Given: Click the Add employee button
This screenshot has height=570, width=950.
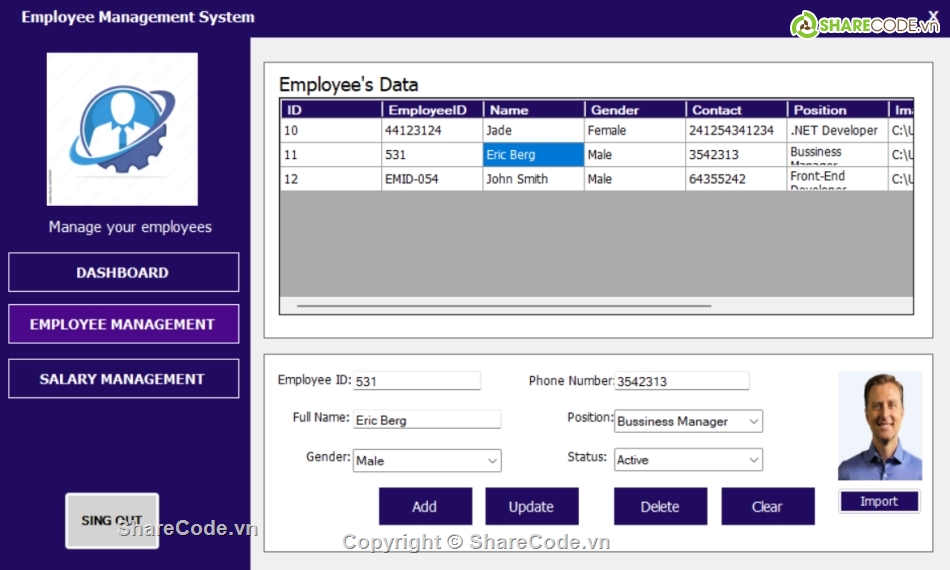Looking at the screenshot, I should coord(425,507).
